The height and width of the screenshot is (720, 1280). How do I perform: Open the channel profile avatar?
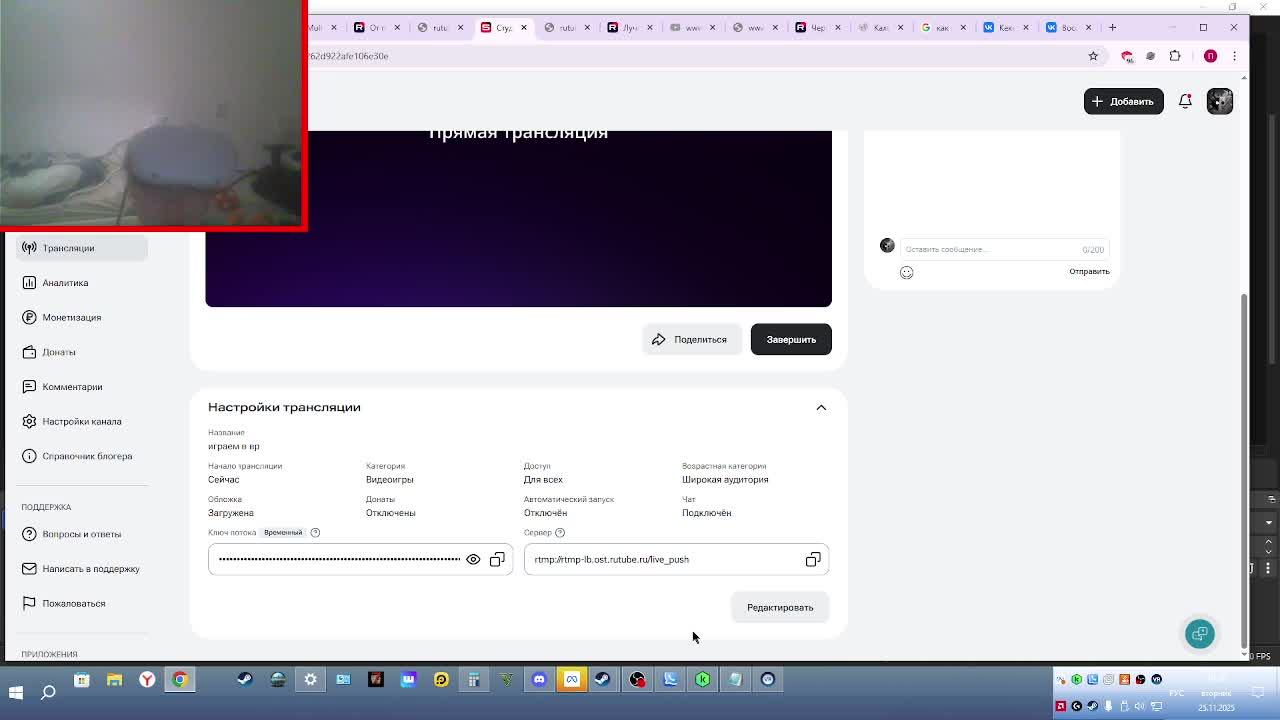(x=1219, y=101)
